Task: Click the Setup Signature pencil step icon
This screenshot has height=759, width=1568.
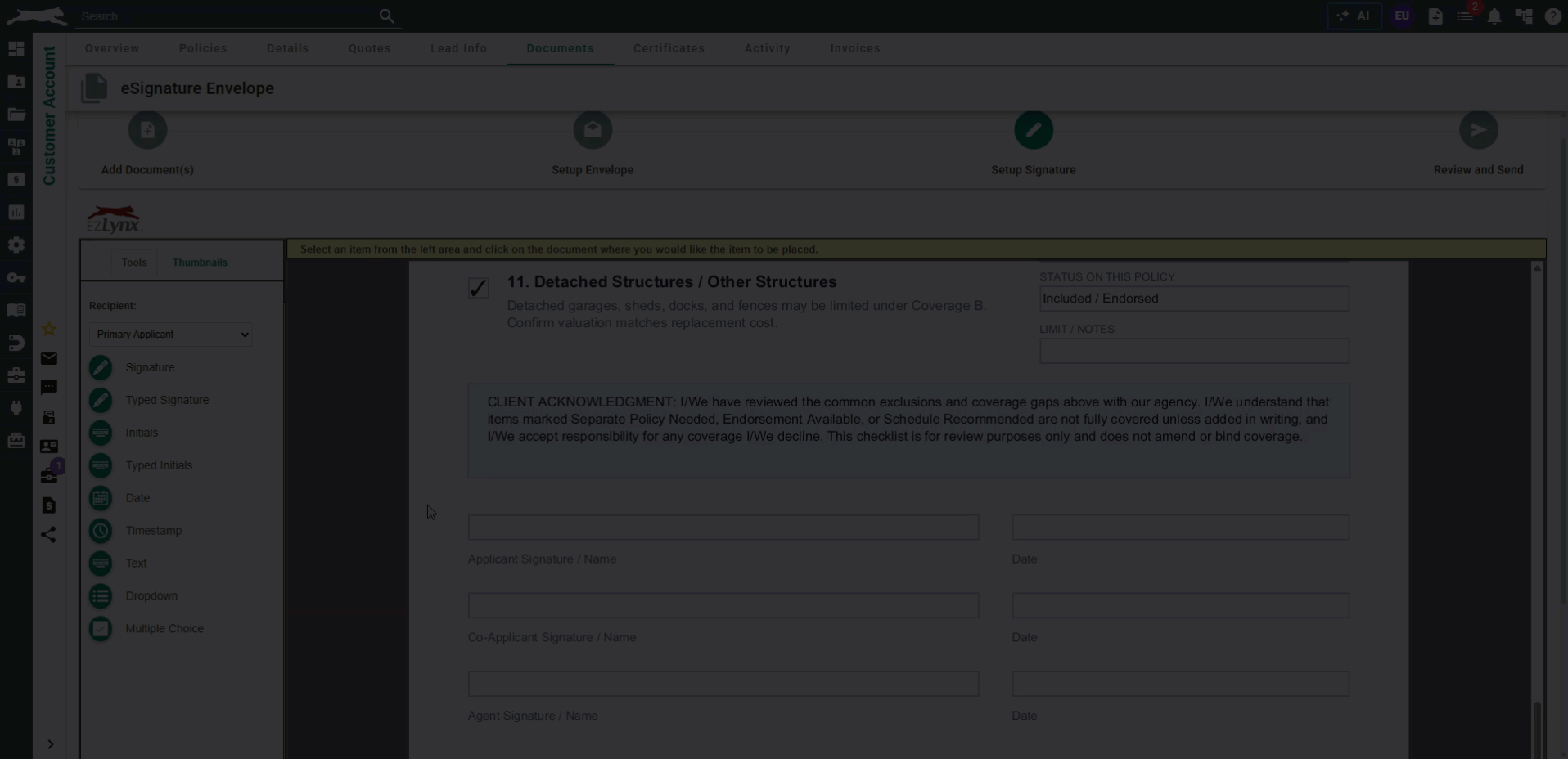Action: [x=1034, y=130]
